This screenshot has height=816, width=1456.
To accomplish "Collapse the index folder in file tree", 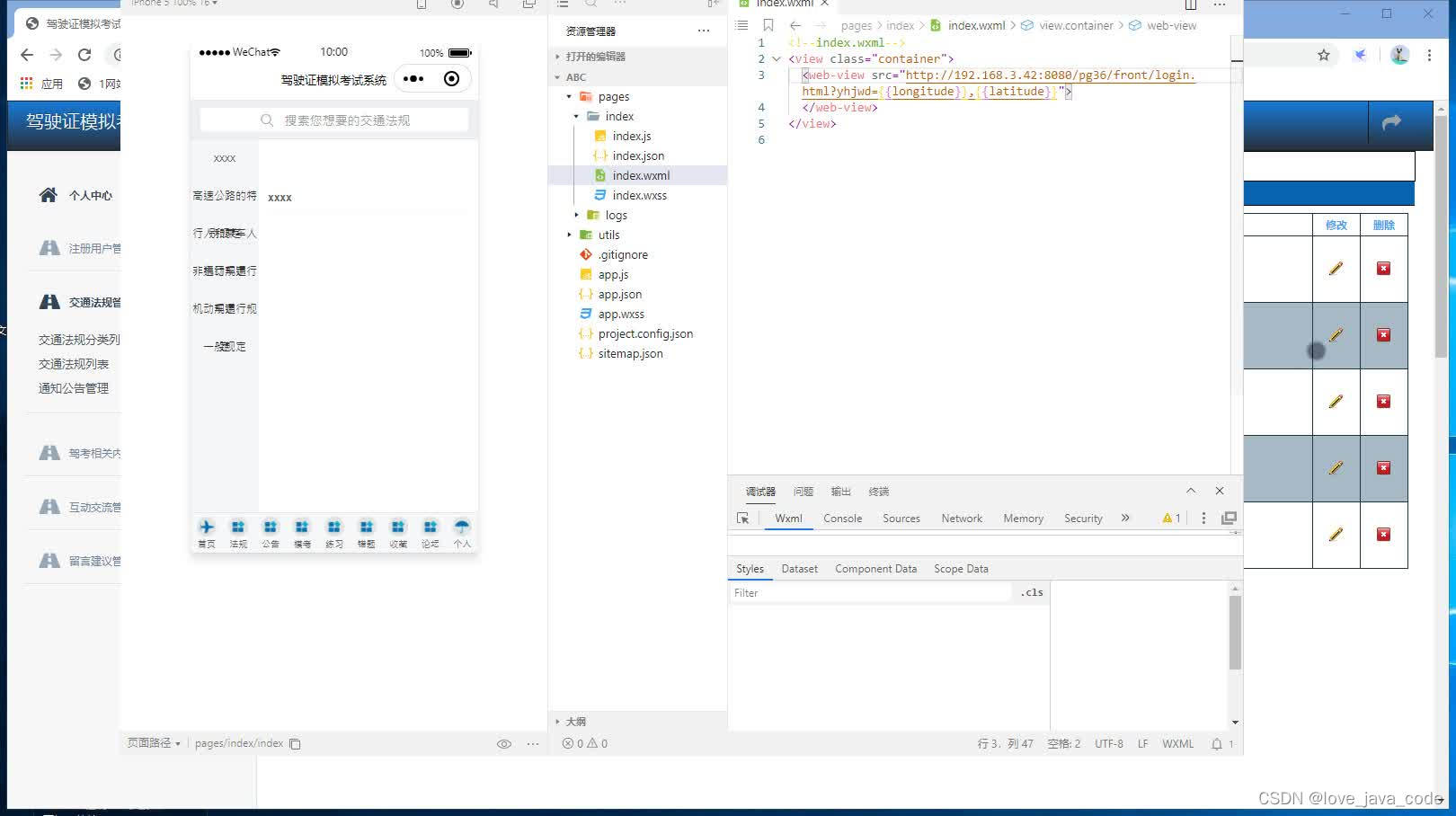I will [x=576, y=117].
